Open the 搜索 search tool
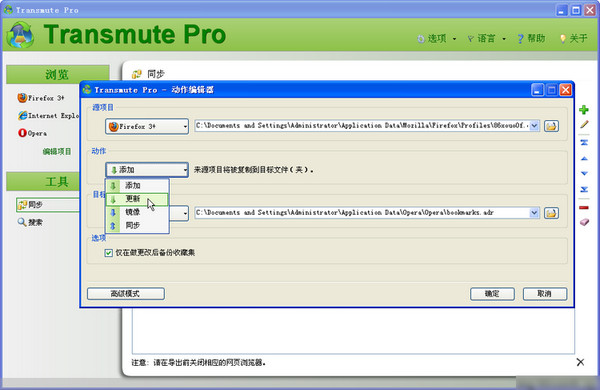Viewport: 600px width, 390px height. tap(30, 222)
